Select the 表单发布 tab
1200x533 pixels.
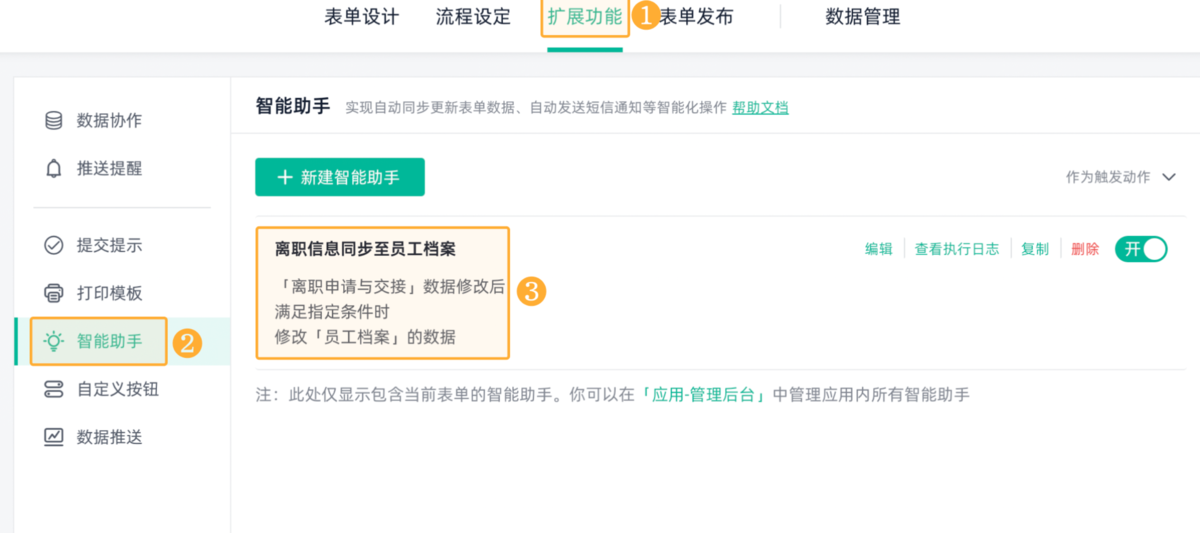coord(697,17)
